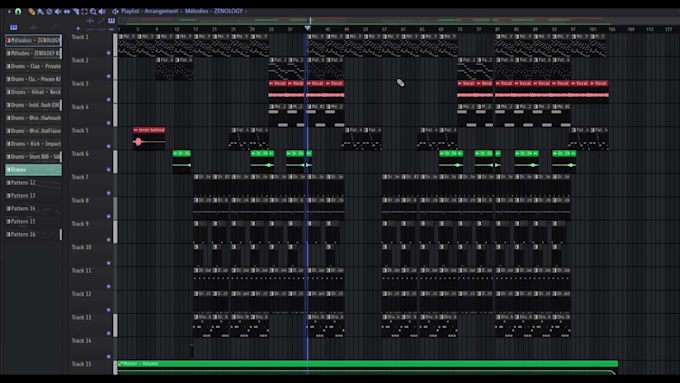Click the Track 15 header label

coord(82,364)
